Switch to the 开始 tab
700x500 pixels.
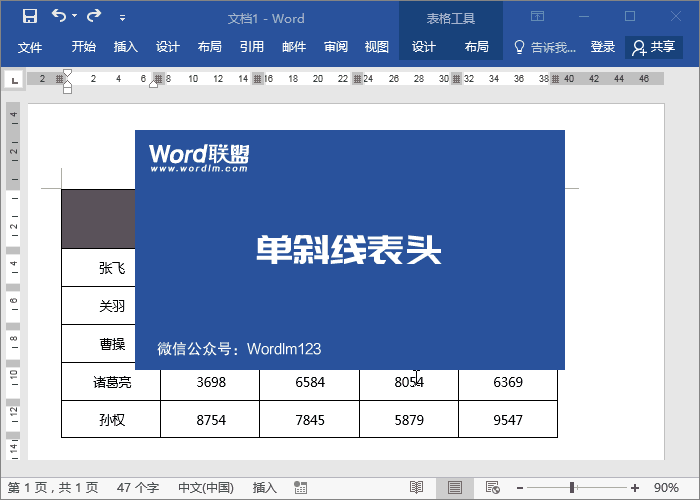83,47
